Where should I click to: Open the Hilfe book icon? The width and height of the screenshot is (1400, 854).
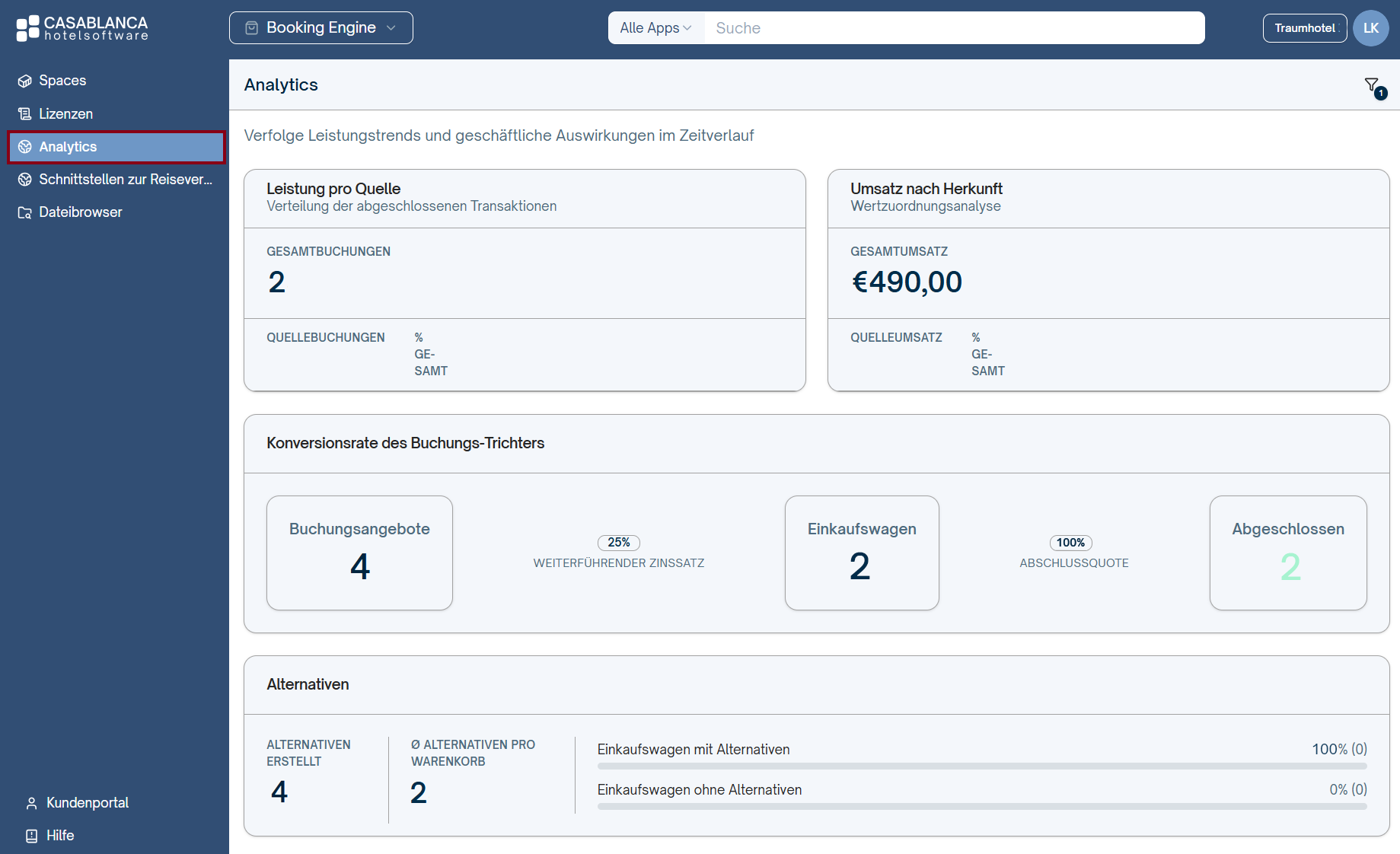[32, 836]
